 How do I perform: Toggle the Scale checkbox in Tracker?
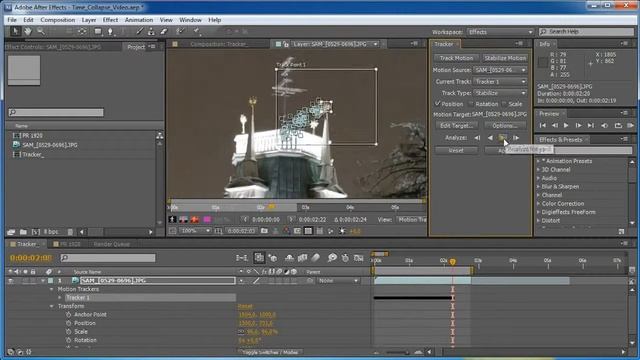pos(504,104)
